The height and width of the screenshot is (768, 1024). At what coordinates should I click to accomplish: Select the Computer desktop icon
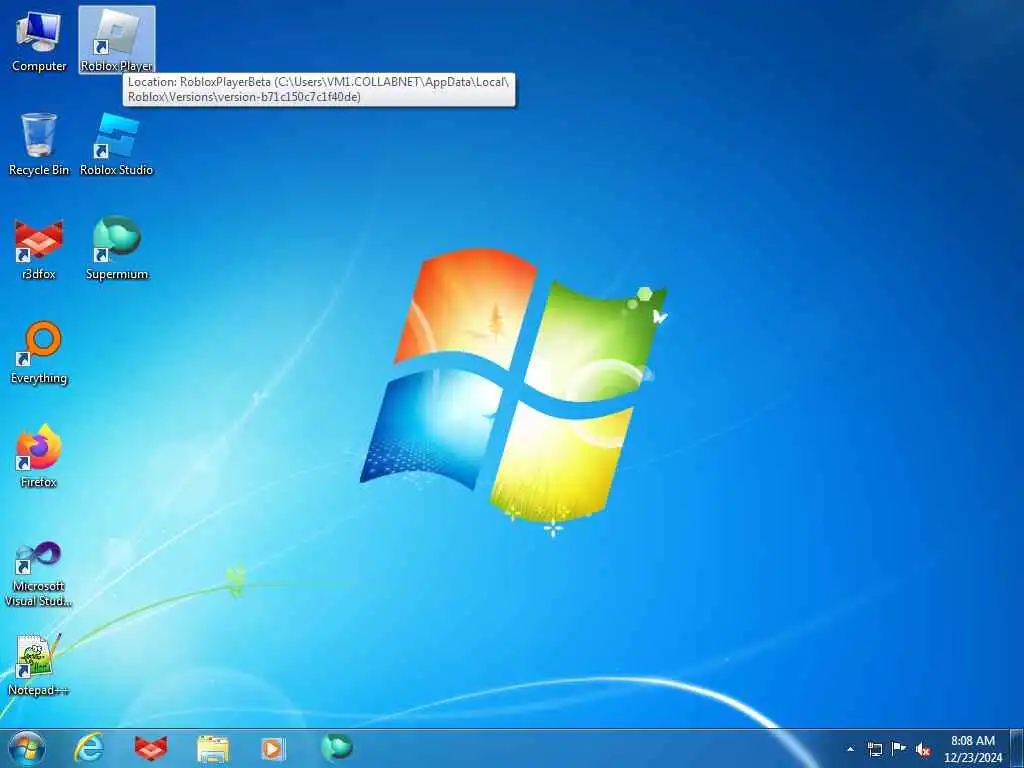point(39,40)
